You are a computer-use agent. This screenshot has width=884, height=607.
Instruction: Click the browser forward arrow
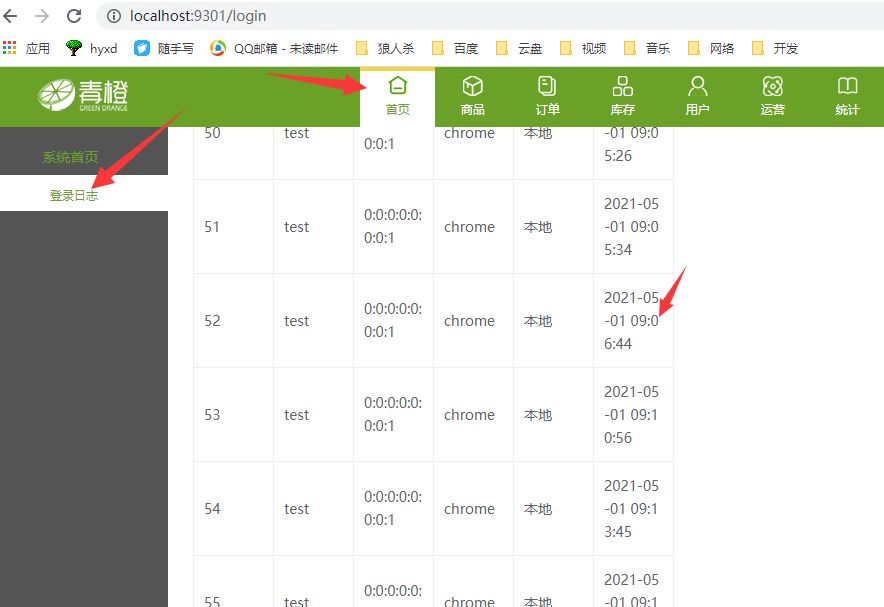(42, 16)
